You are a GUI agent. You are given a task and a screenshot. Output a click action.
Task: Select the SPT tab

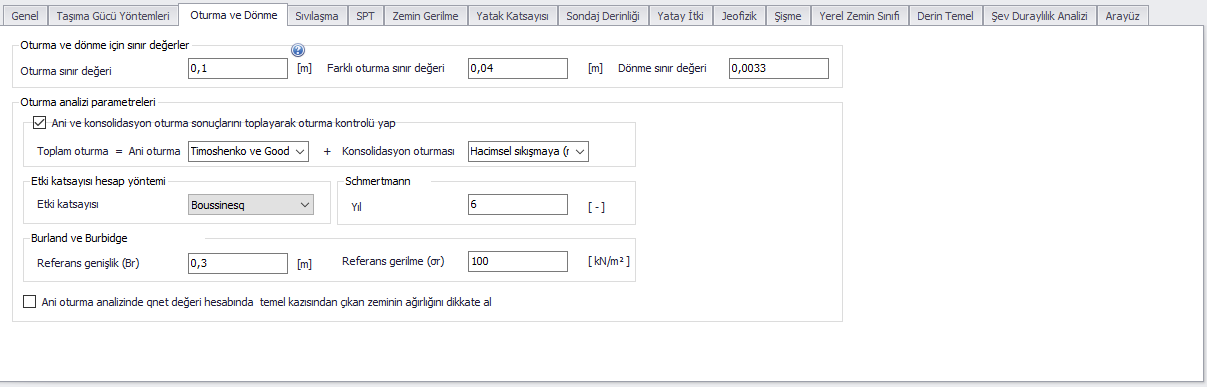coord(366,16)
